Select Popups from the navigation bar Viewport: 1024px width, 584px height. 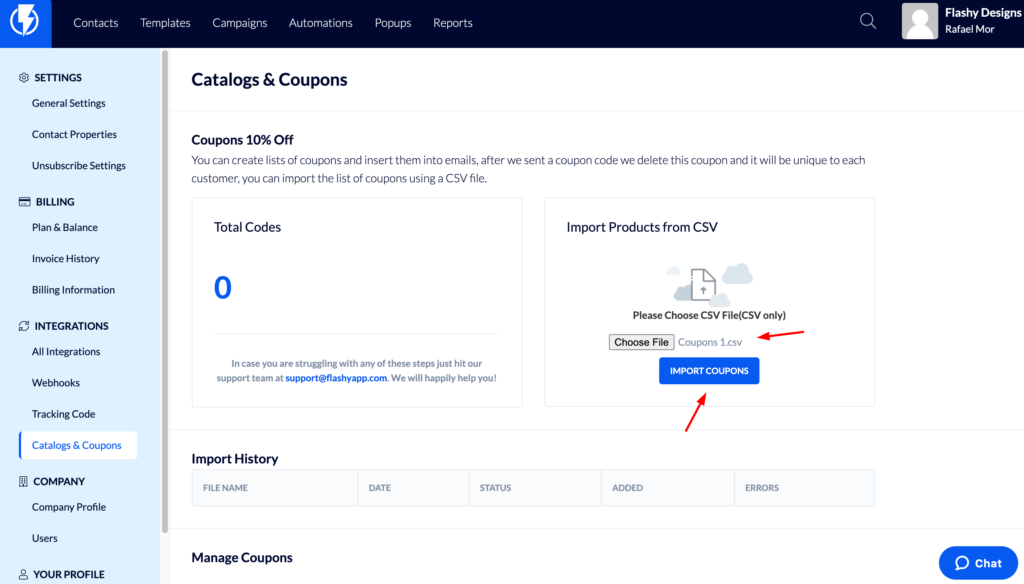coord(392,23)
